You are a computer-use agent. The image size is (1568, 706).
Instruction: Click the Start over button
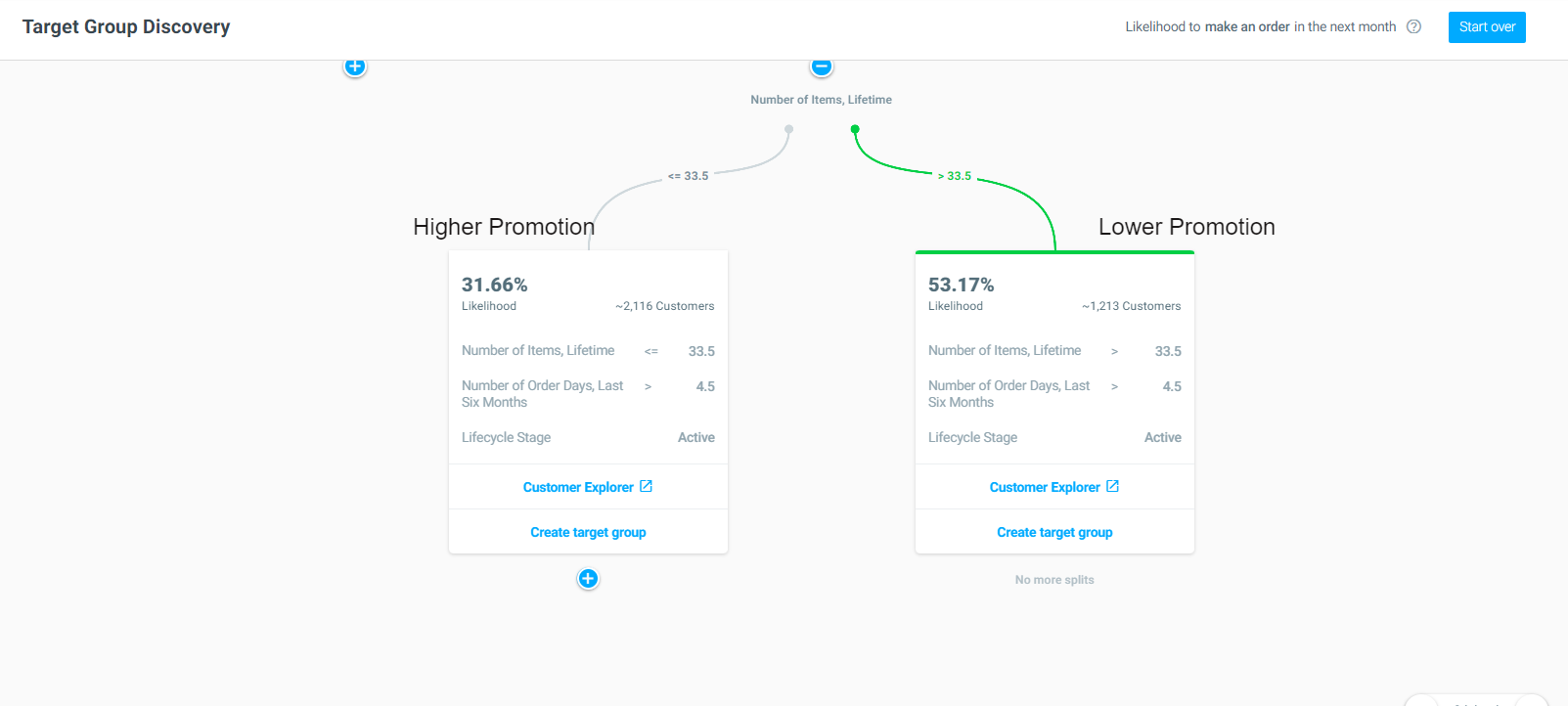(1487, 27)
